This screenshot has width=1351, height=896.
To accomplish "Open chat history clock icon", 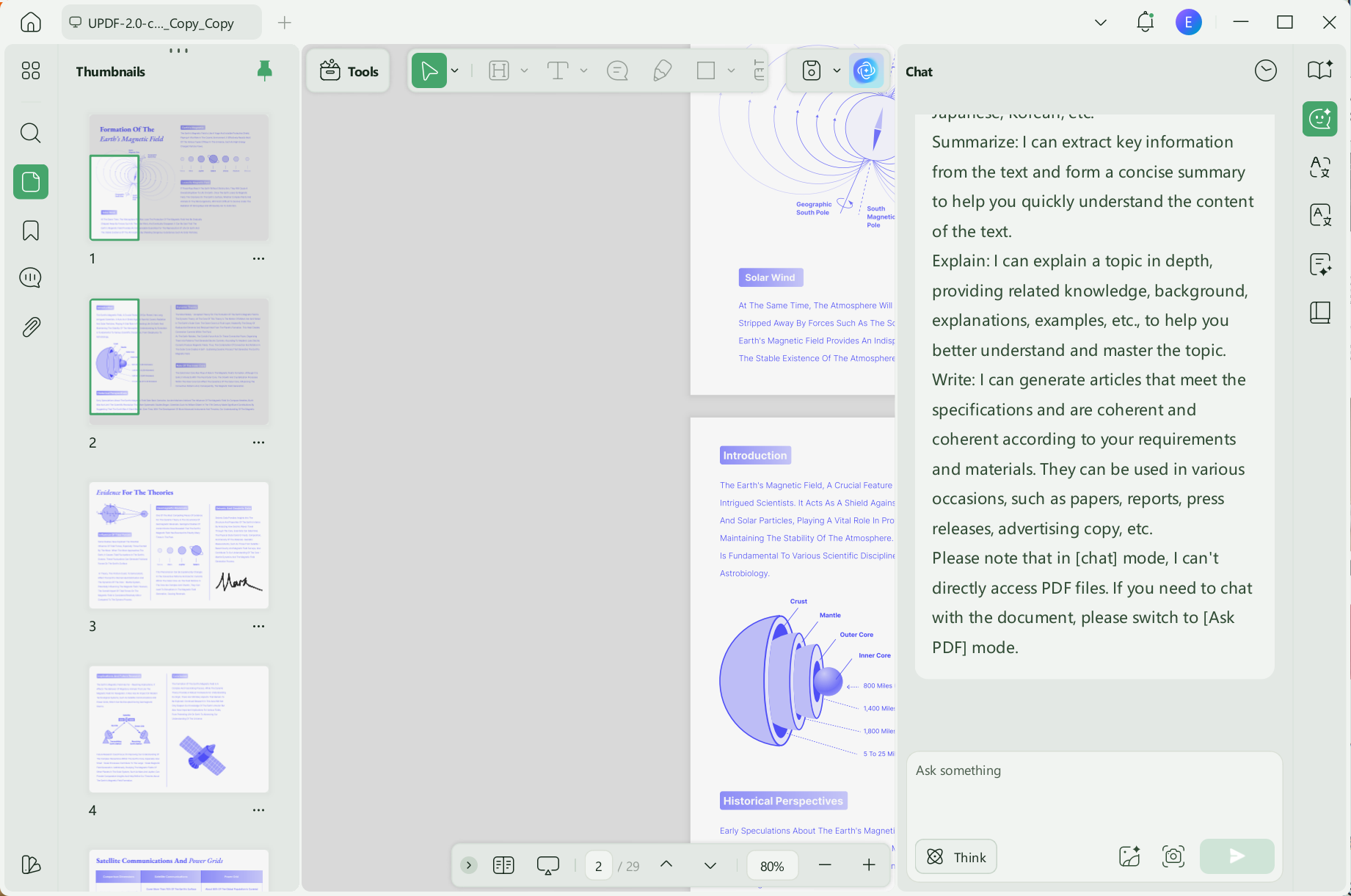I will coord(1265,70).
